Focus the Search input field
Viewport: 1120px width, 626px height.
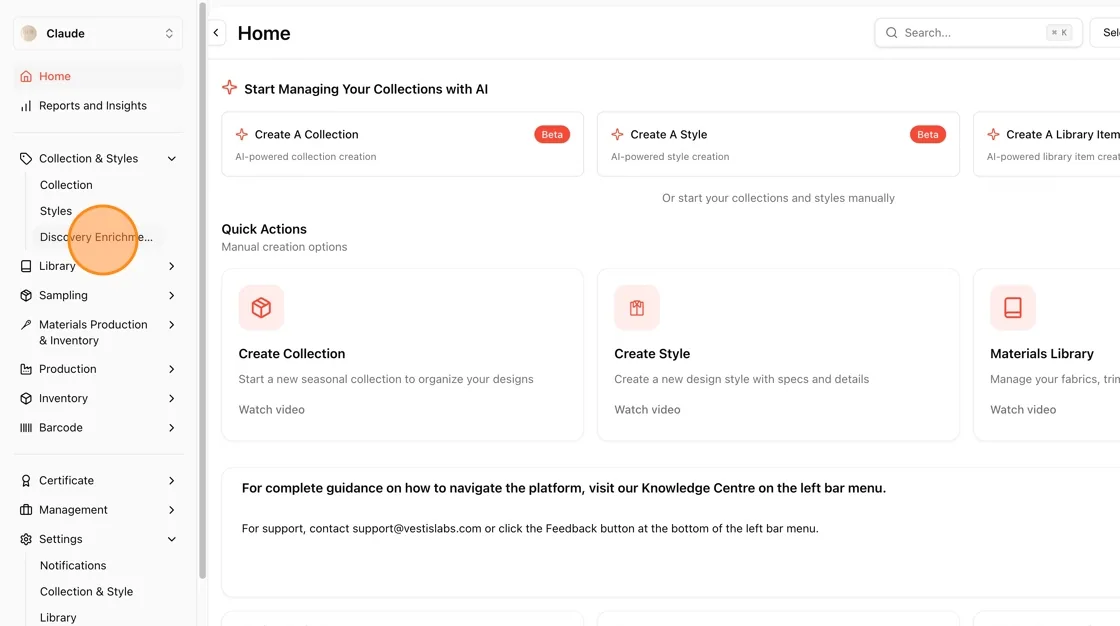979,33
